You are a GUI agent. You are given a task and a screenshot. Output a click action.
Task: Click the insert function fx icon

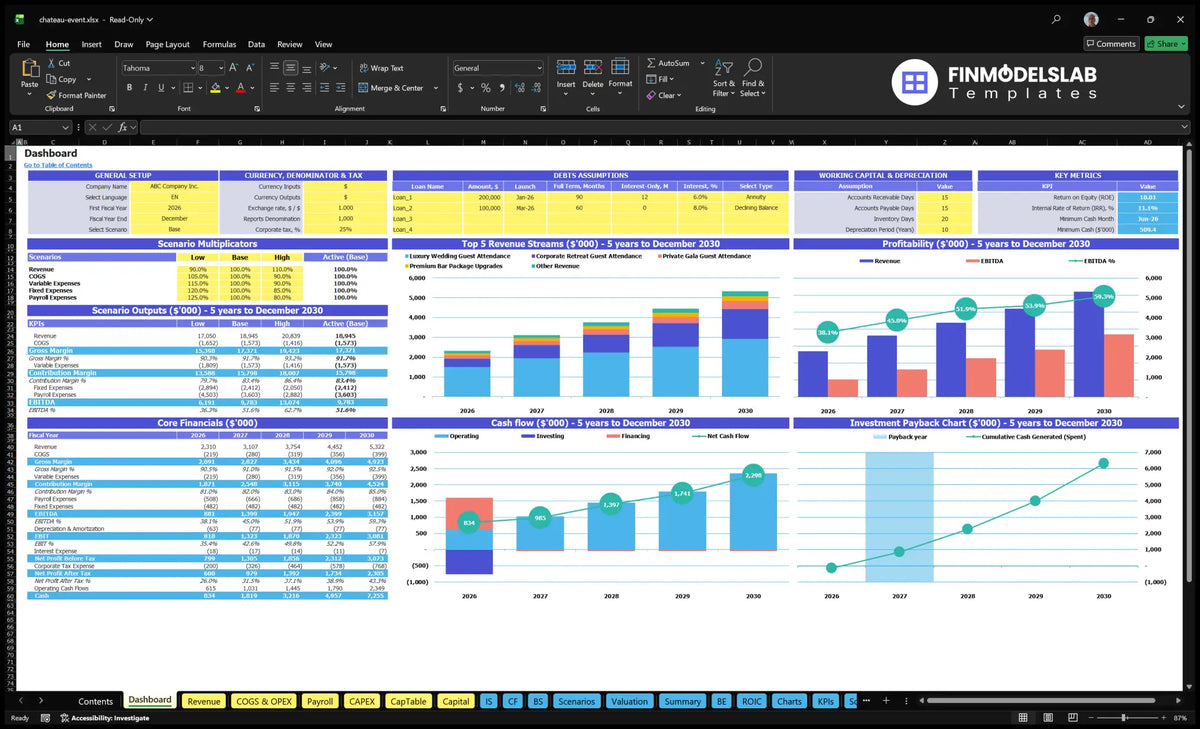122,127
